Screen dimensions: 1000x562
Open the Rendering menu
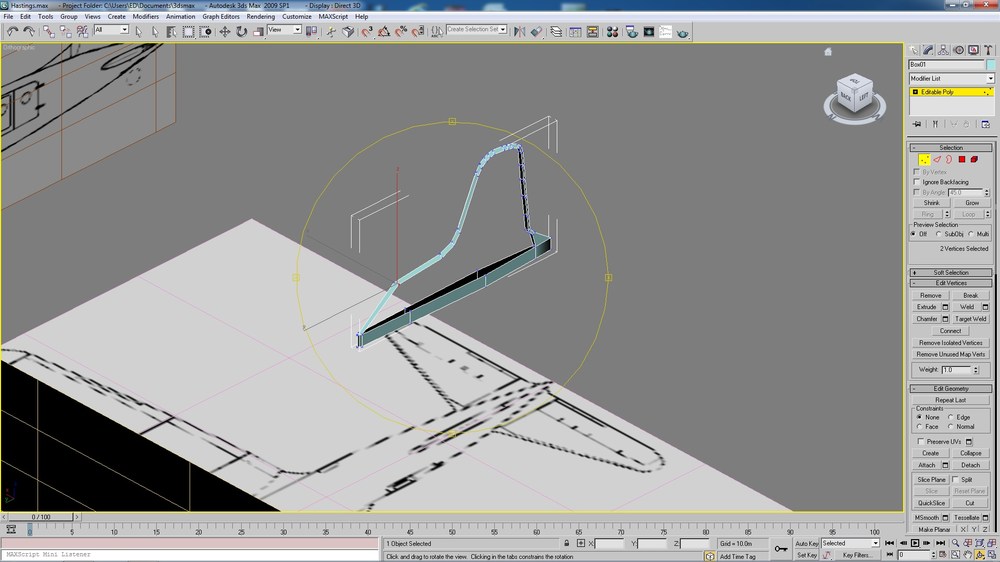260,17
